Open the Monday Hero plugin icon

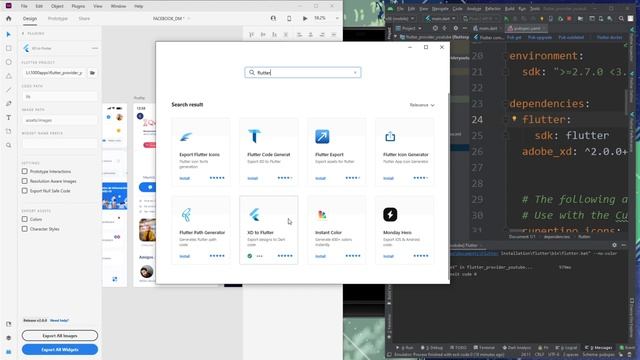[x=390, y=215]
